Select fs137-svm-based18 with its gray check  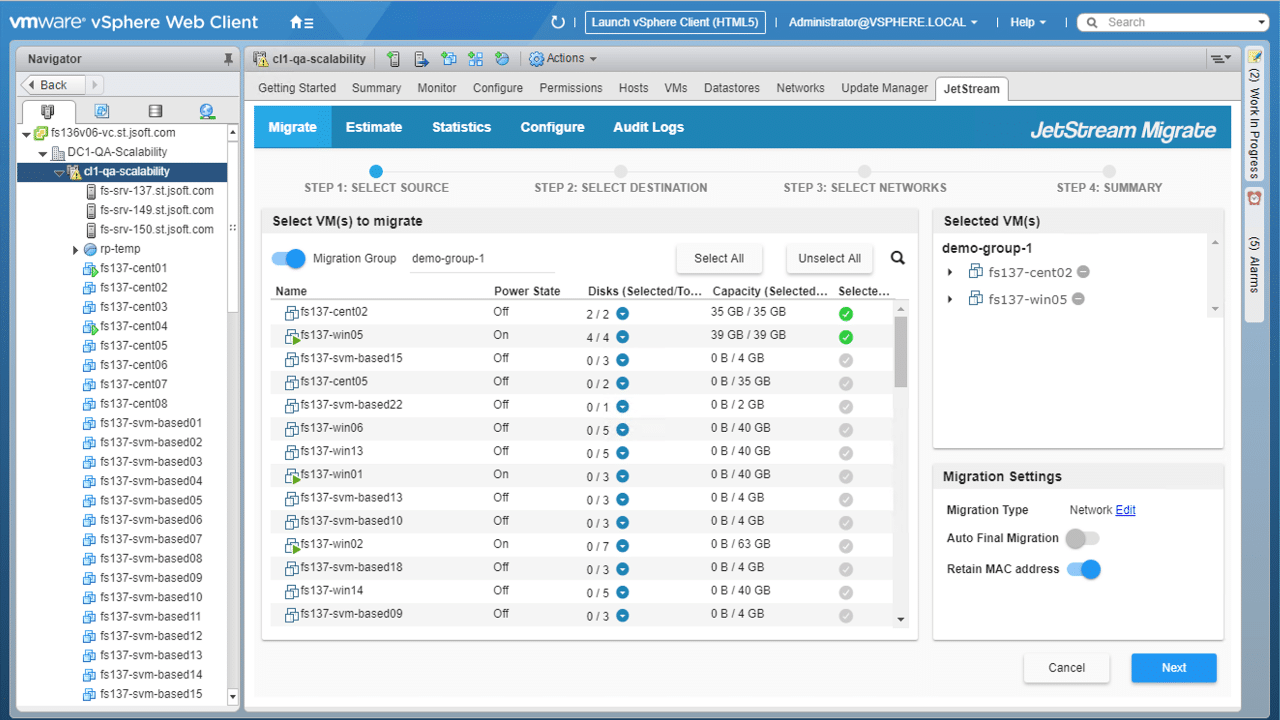846,568
